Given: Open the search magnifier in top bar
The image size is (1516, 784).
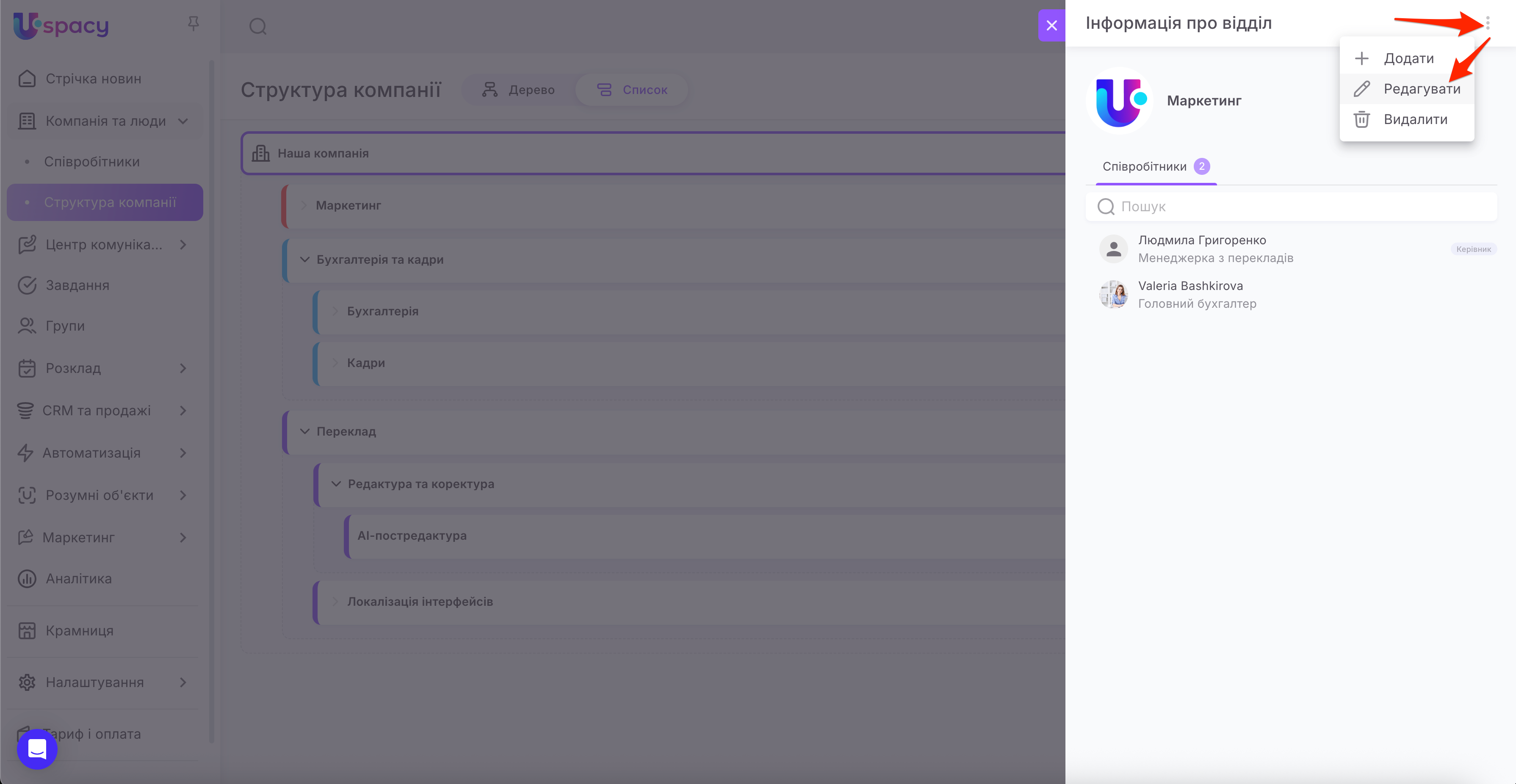Looking at the screenshot, I should pyautogui.click(x=258, y=27).
